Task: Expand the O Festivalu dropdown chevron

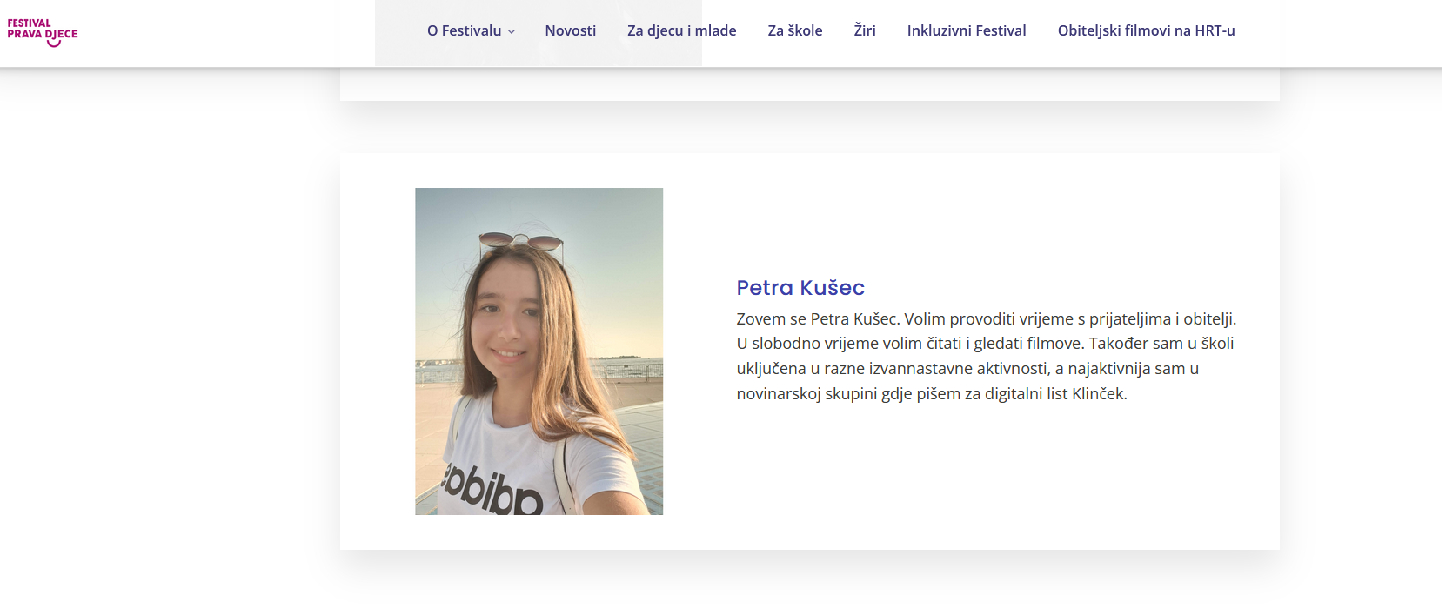Action: click(x=511, y=32)
